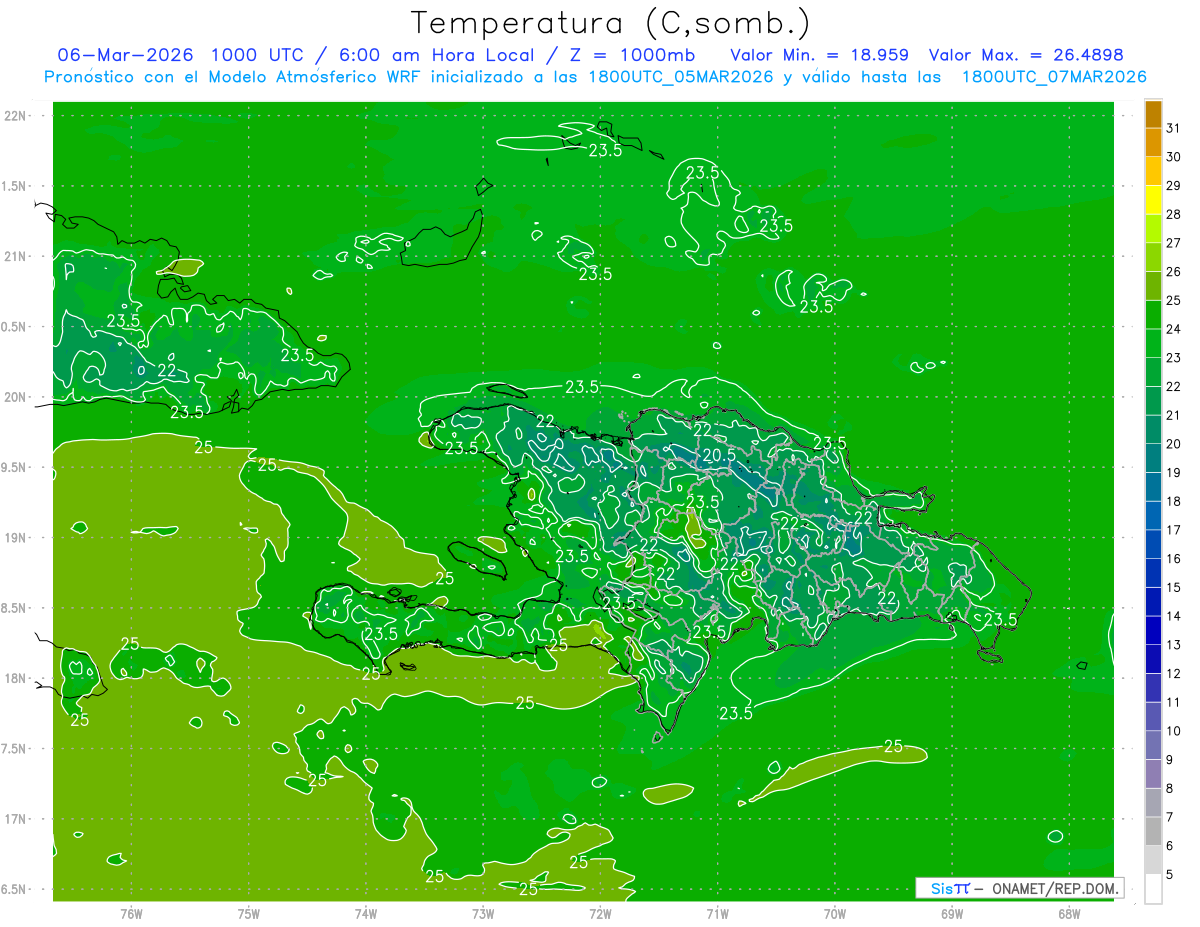This screenshot has height=927, width=1200.
Task: Click the color scale label "28"
Action: [x=1174, y=214]
